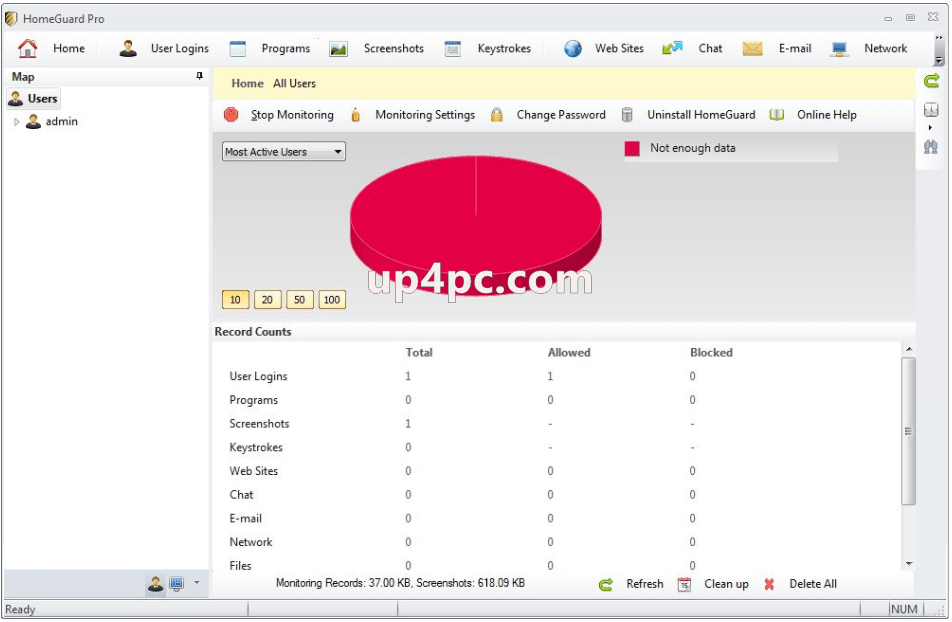952x622 pixels.
Task: Open Web Sites globe icon
Action: click(x=573, y=49)
